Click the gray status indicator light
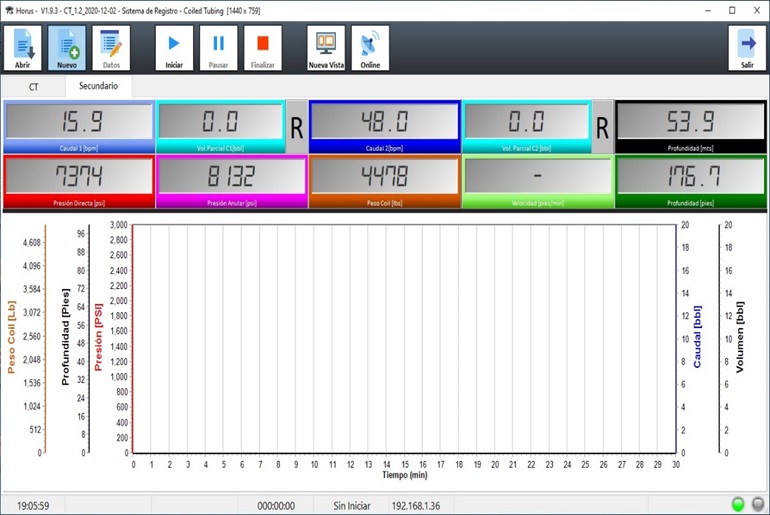Viewport: 770px width, 515px height. tap(758, 504)
